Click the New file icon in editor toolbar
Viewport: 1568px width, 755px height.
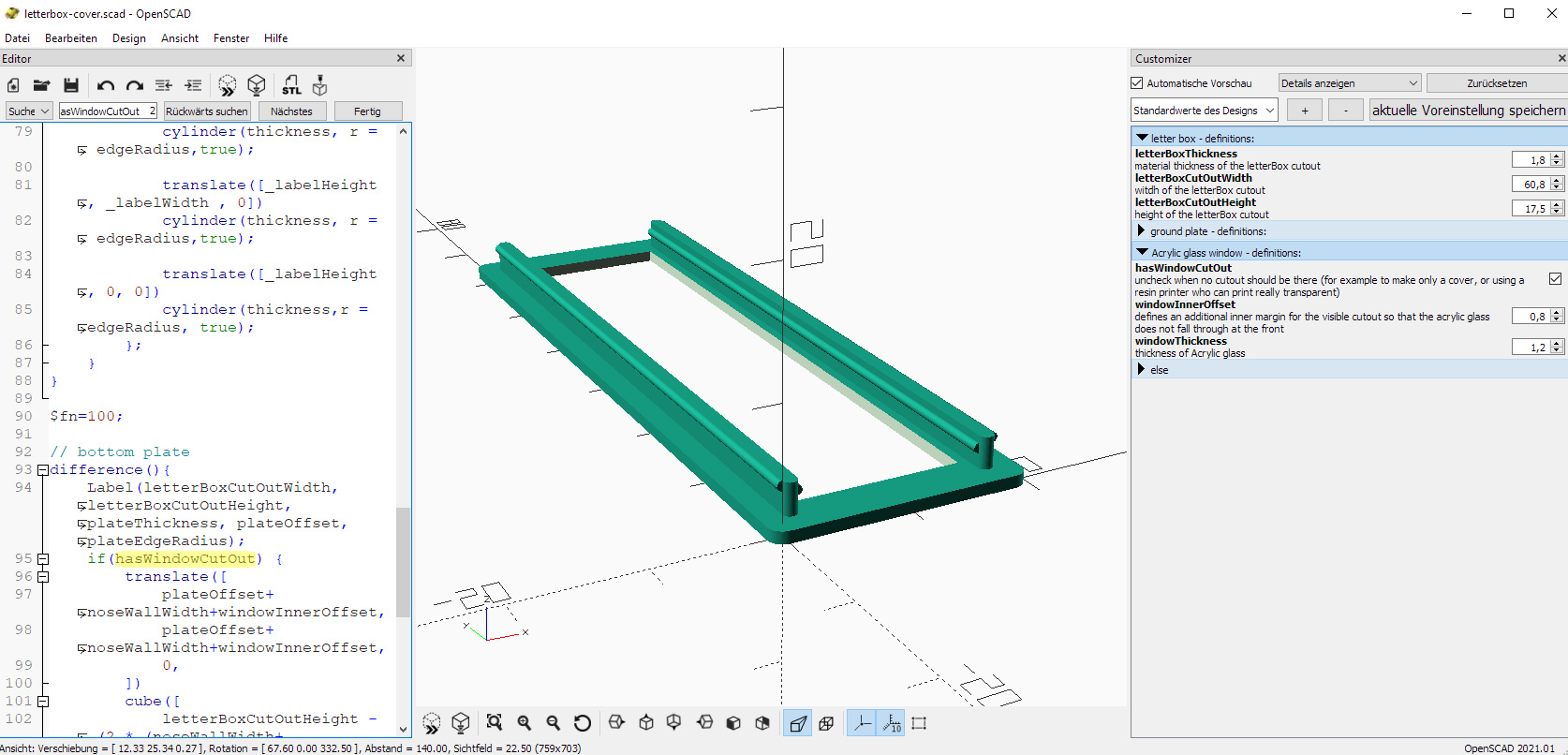click(13, 85)
